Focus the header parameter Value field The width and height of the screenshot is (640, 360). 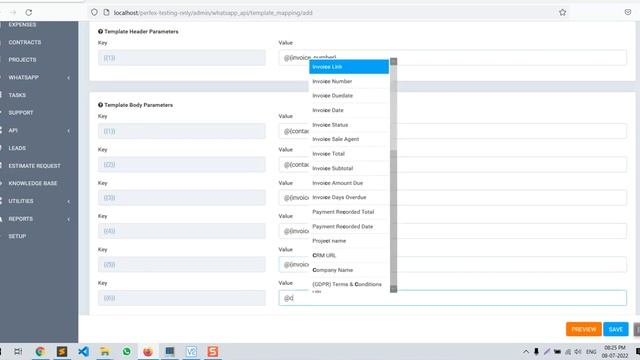click(x=452, y=58)
